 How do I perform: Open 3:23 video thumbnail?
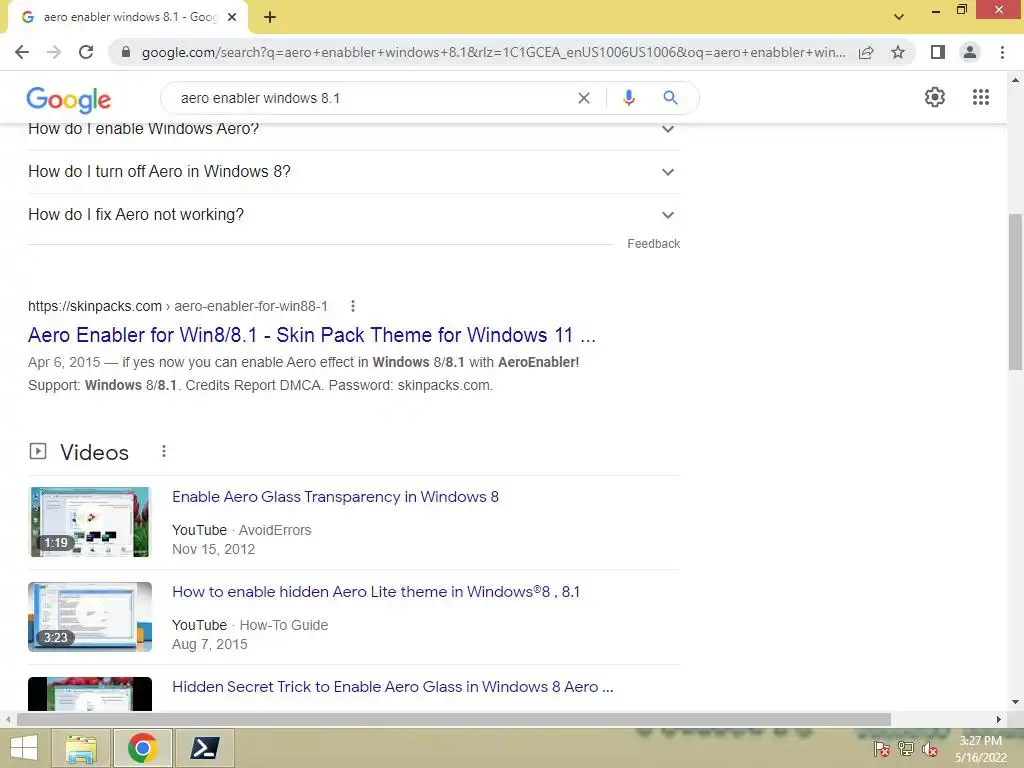pos(90,617)
